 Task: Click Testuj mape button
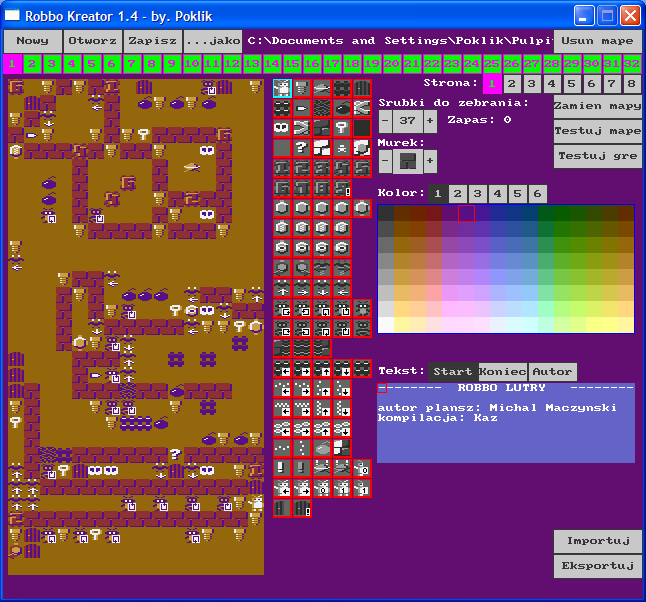tap(598, 131)
